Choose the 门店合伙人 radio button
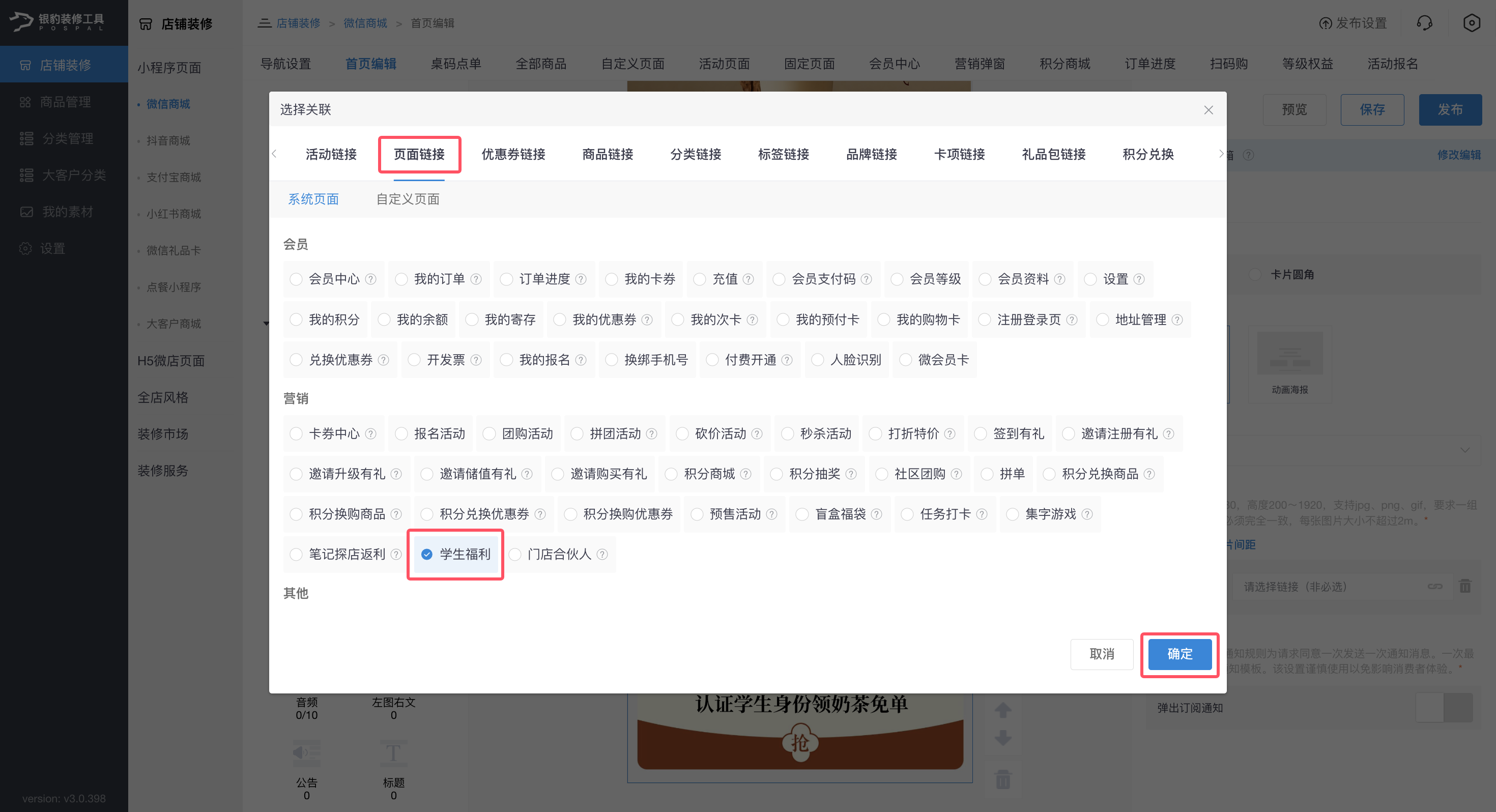This screenshot has width=1496, height=812. 515,555
